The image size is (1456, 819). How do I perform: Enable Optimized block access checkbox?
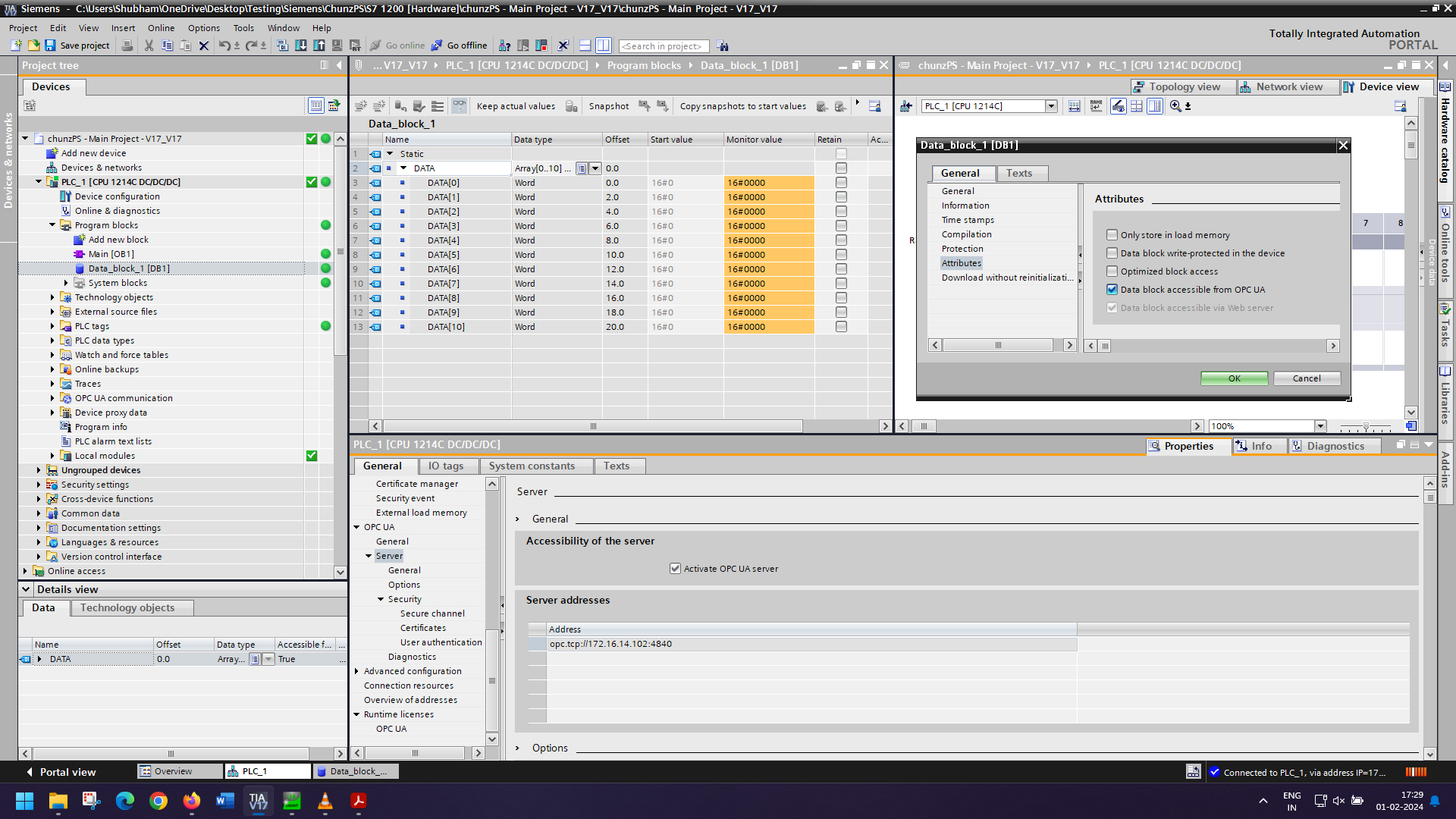point(1112,271)
